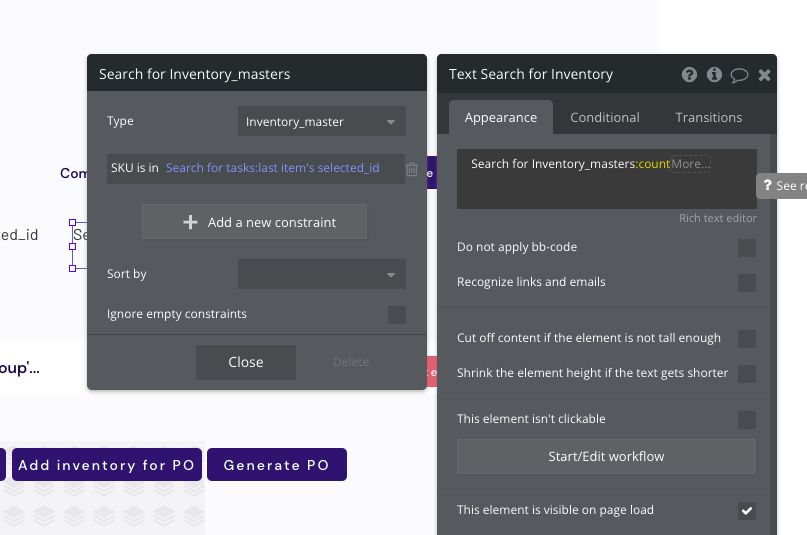This screenshot has height=535, width=807.
Task: Click the Search for tasks constraint expression
Action: tap(272, 168)
